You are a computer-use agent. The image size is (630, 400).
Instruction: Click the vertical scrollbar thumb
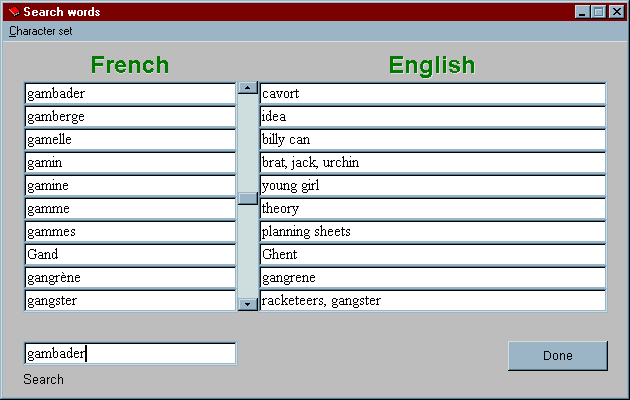click(247, 198)
